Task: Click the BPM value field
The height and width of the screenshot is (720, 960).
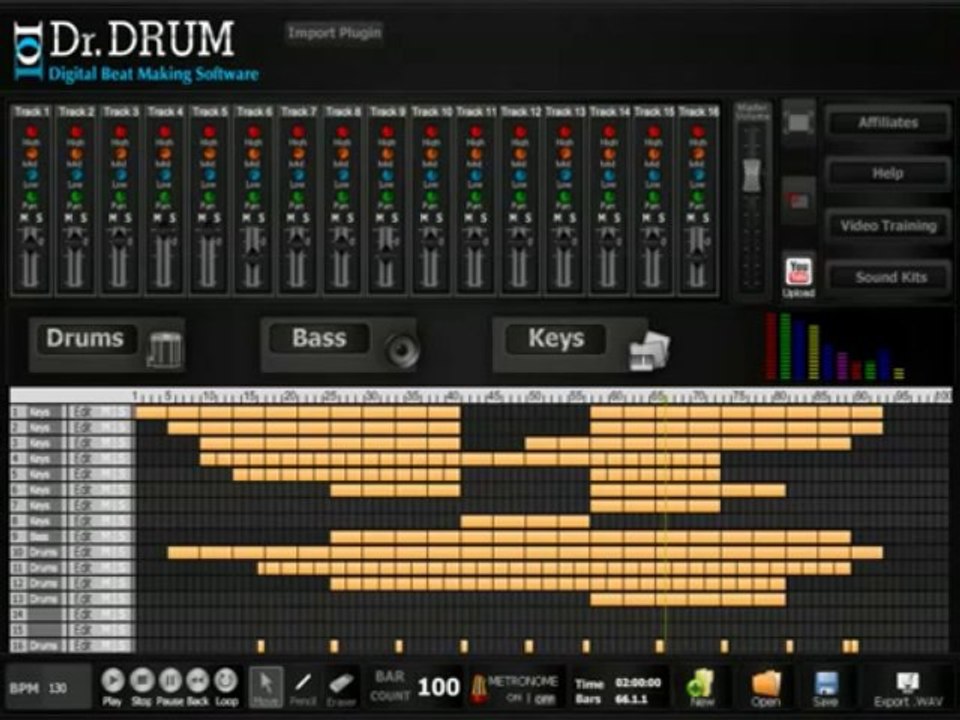Action: [58, 688]
